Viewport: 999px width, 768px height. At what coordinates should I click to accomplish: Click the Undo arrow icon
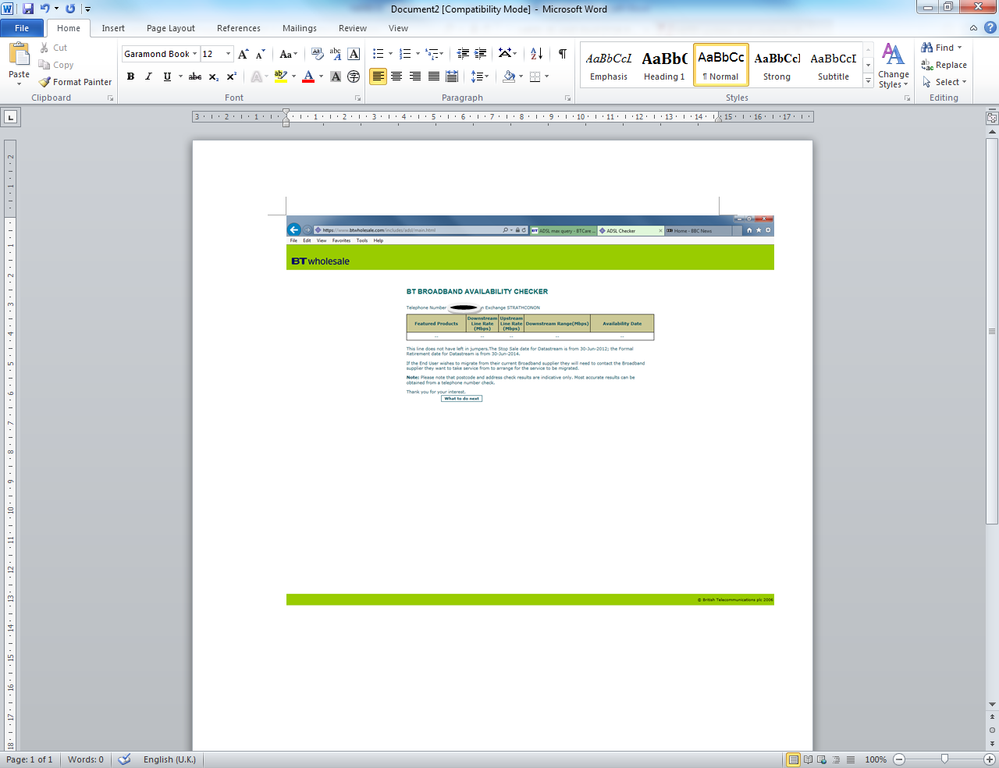[x=45, y=9]
